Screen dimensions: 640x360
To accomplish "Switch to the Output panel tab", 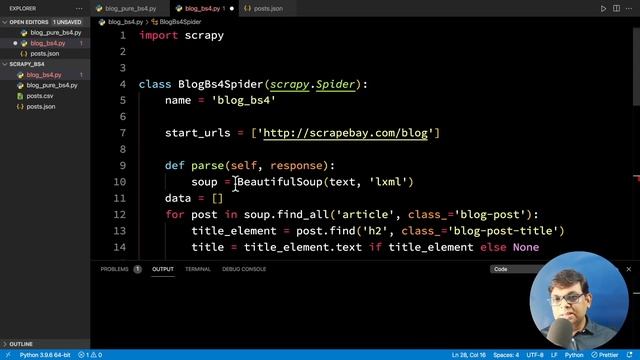I will (x=163, y=269).
